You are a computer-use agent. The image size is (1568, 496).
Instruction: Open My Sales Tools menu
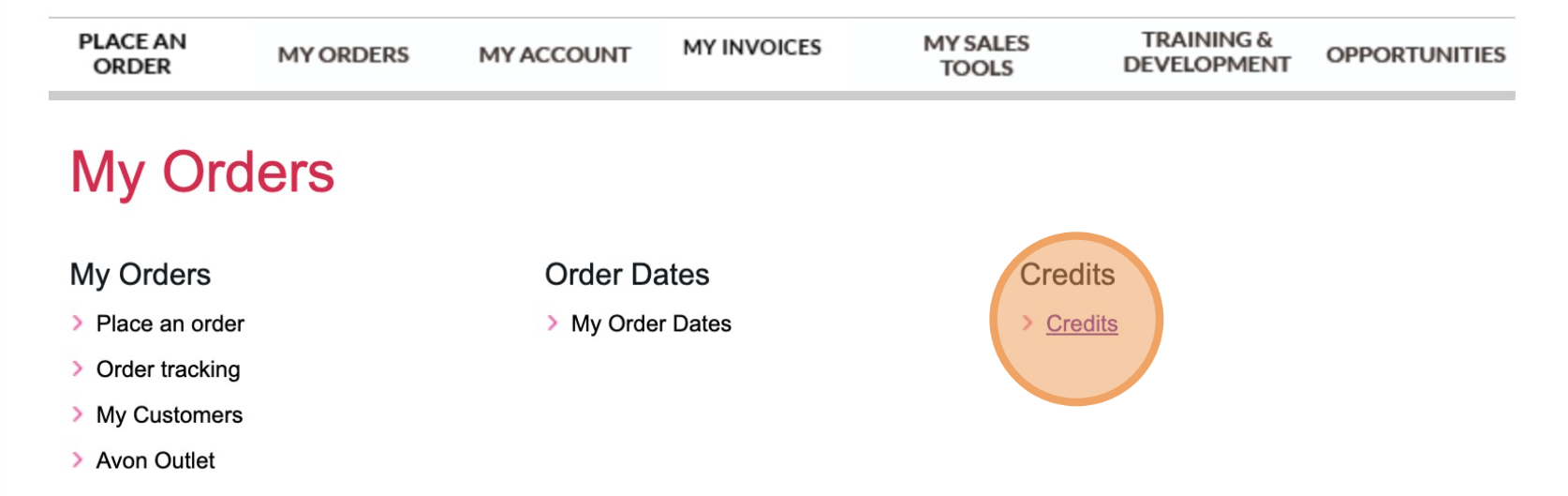coord(976,55)
